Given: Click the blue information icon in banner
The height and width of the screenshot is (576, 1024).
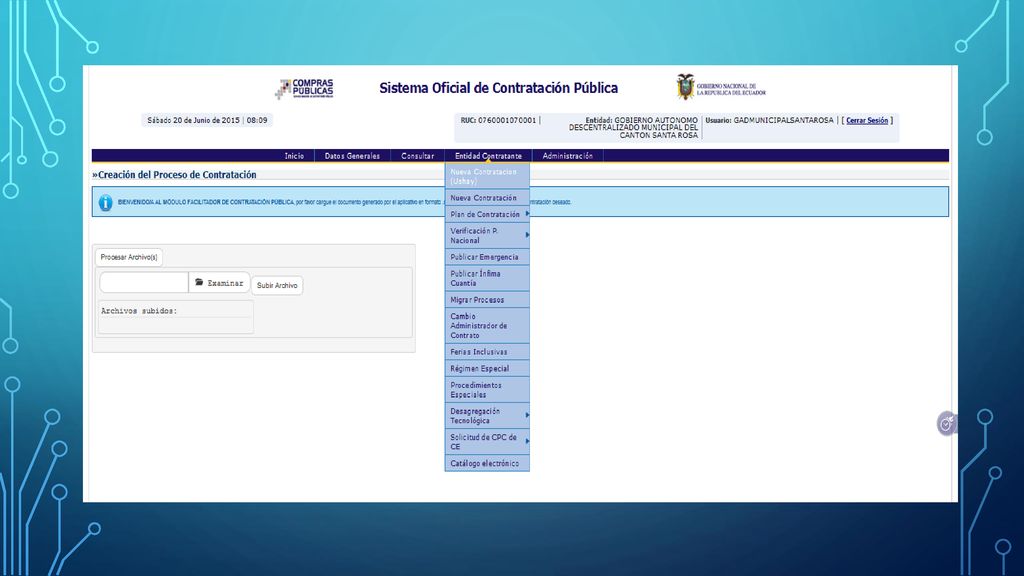Looking at the screenshot, I should 105,202.
